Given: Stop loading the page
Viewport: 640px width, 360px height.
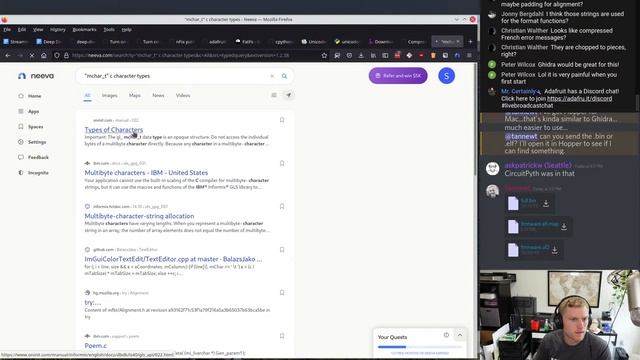Looking at the screenshot, I should pos(32,55).
